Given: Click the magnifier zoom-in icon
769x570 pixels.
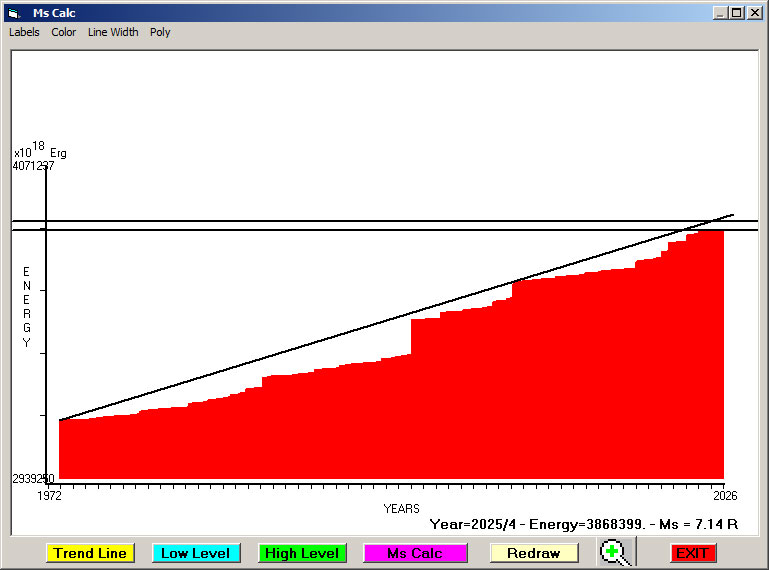Looking at the screenshot, I should pyautogui.click(x=616, y=552).
